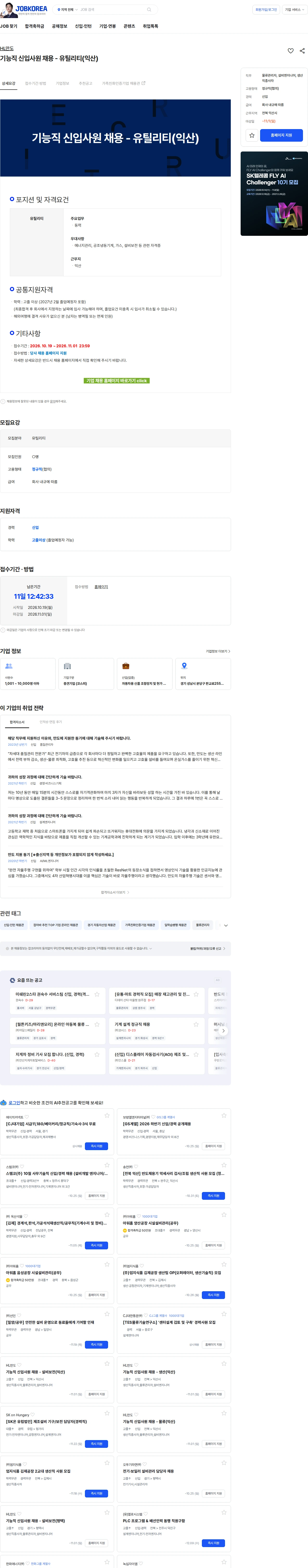
Task: Click 즉시 지원 on the CJ대기업 posting
Action: 97,1146
